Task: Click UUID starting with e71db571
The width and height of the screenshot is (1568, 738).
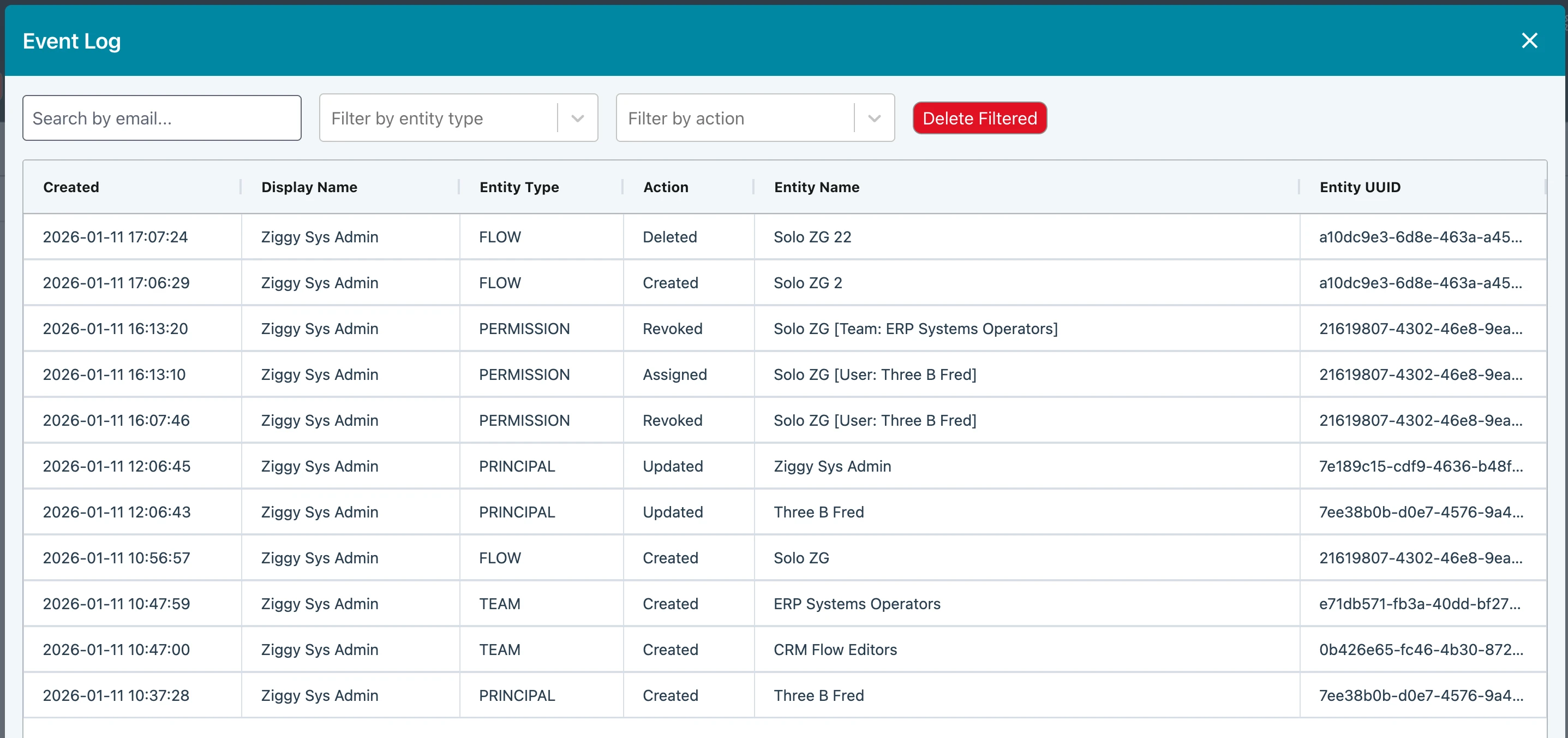Action: pyautogui.click(x=1419, y=603)
